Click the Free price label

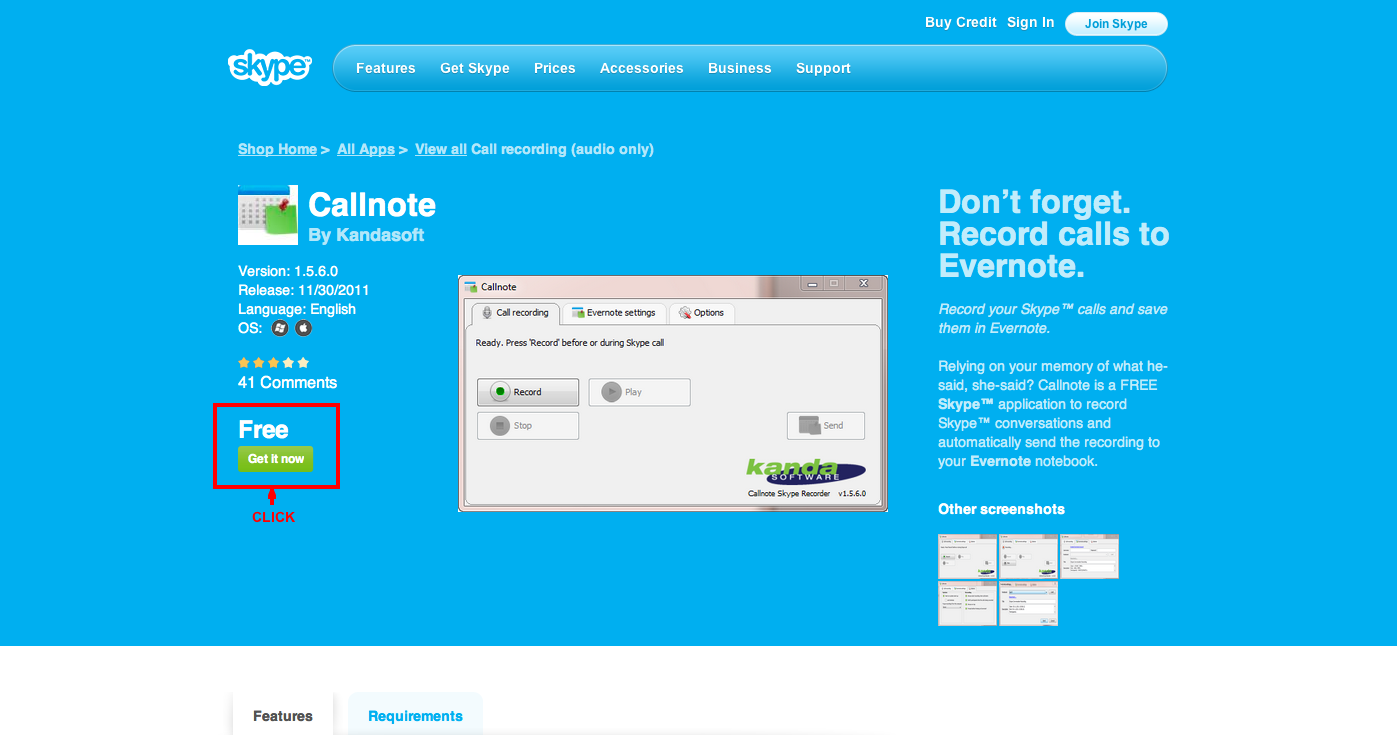pos(263,430)
